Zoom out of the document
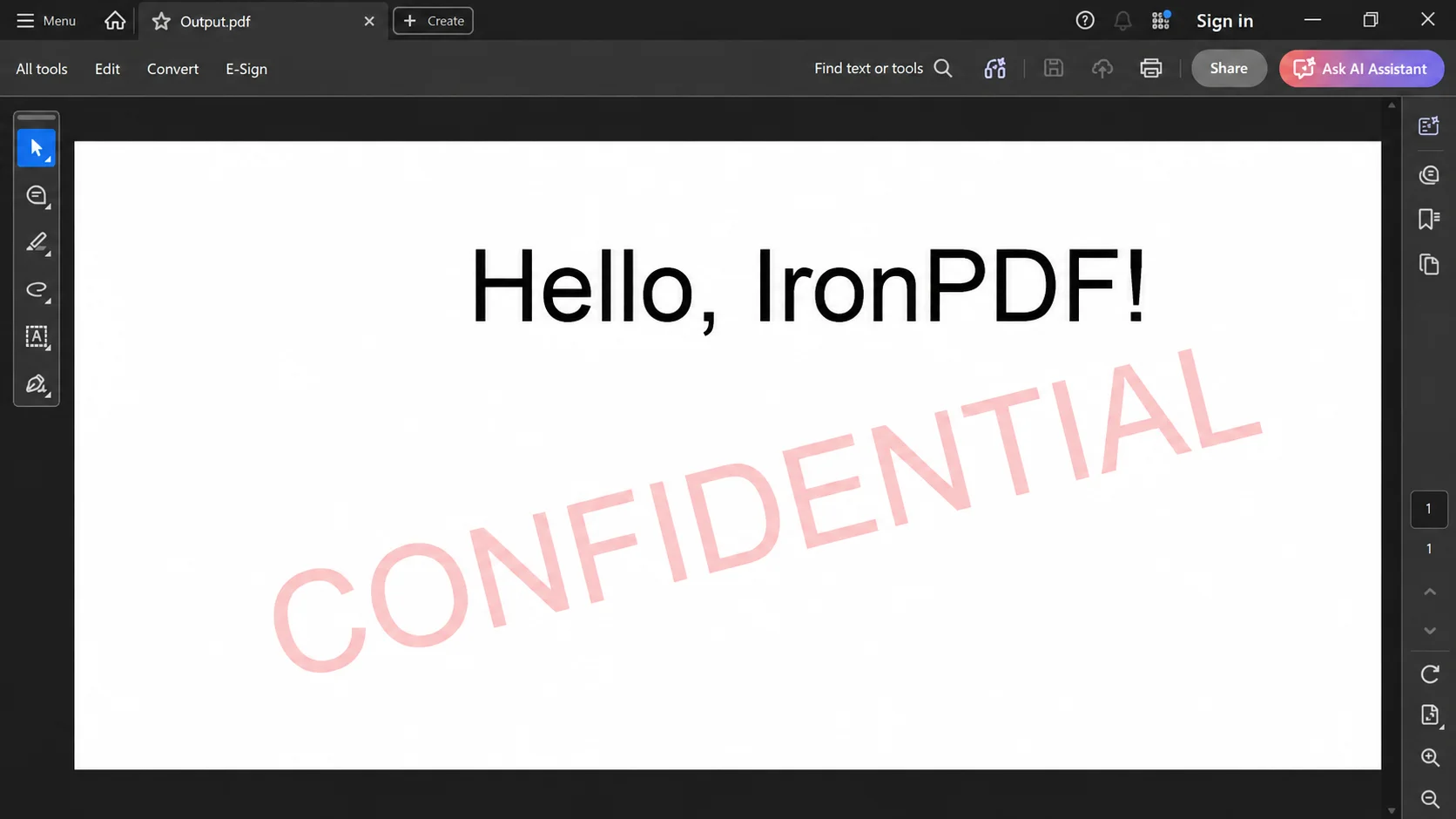 (1430, 799)
